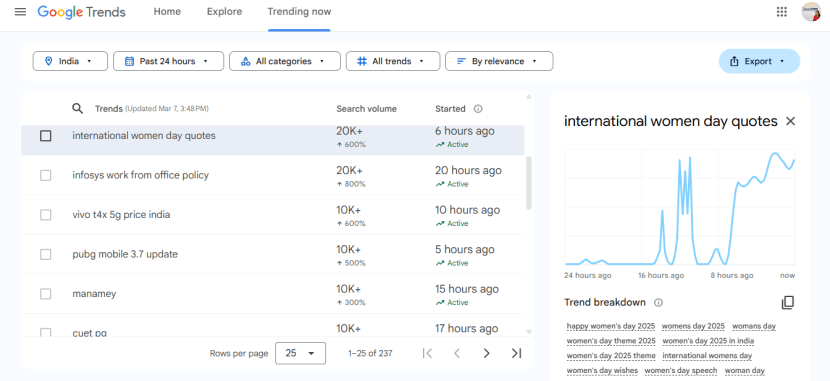This screenshot has height=381, width=830.
Task: Switch to the Explore tab
Action: [x=224, y=12]
